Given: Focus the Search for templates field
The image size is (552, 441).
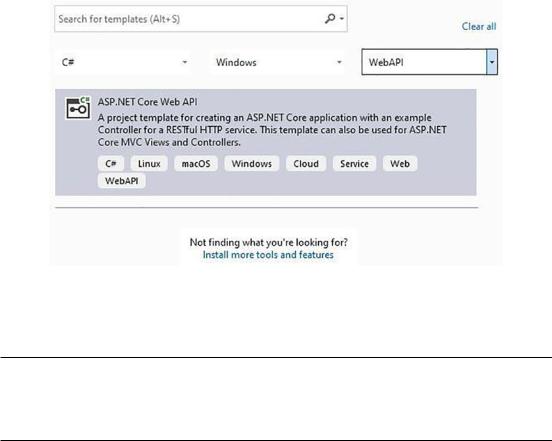Looking at the screenshot, I should (201, 19).
